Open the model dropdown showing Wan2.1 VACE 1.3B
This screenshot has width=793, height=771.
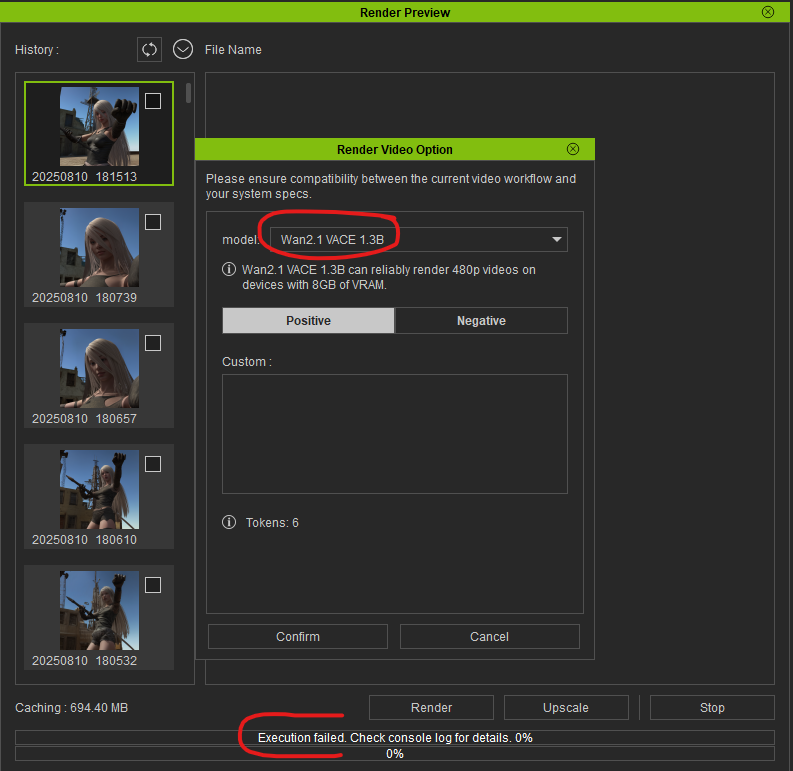[x=419, y=239]
